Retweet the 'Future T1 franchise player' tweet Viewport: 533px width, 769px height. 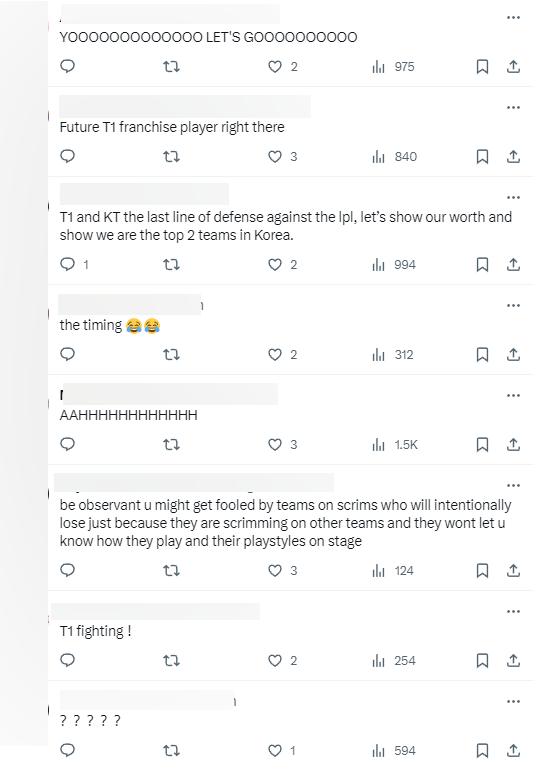171,156
